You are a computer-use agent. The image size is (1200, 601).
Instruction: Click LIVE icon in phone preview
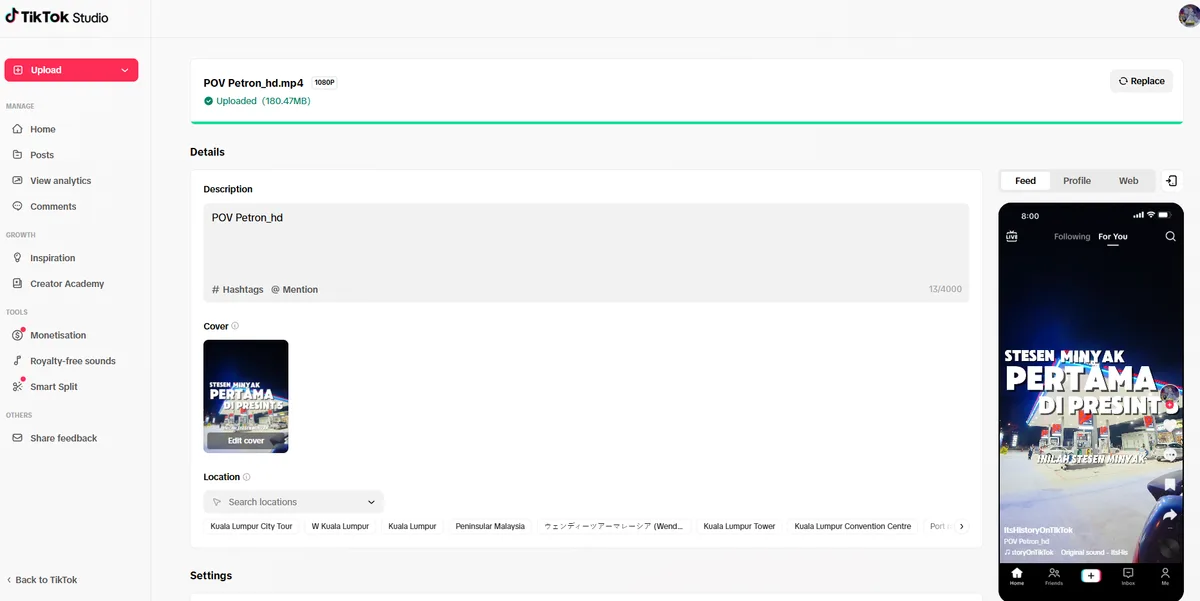tap(1012, 237)
